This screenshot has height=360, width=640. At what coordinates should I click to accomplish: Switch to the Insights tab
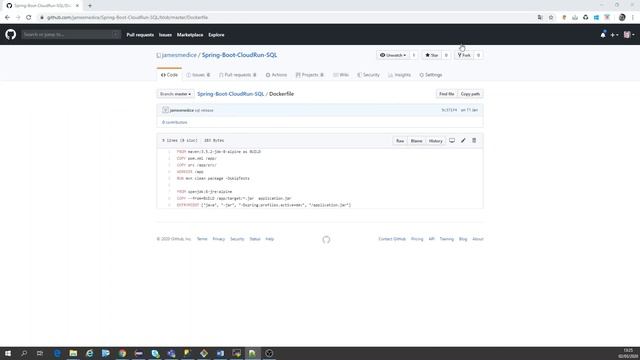pyautogui.click(x=400, y=75)
